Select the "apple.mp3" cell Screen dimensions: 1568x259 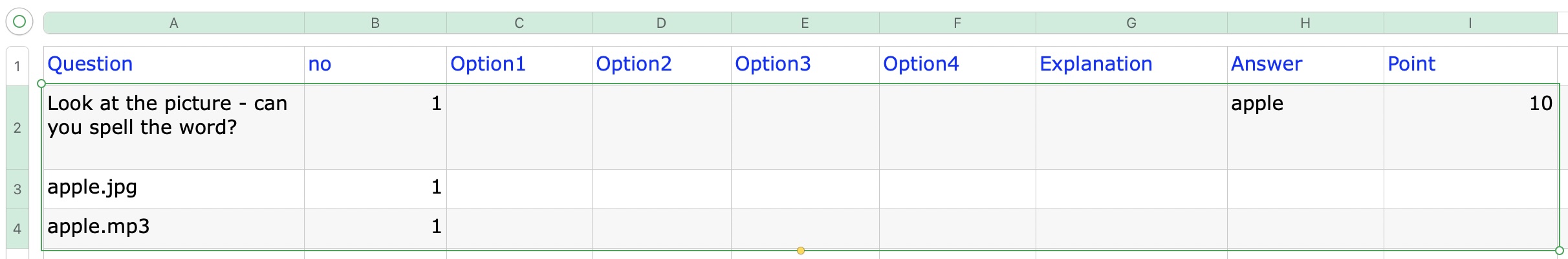pyautogui.click(x=173, y=227)
